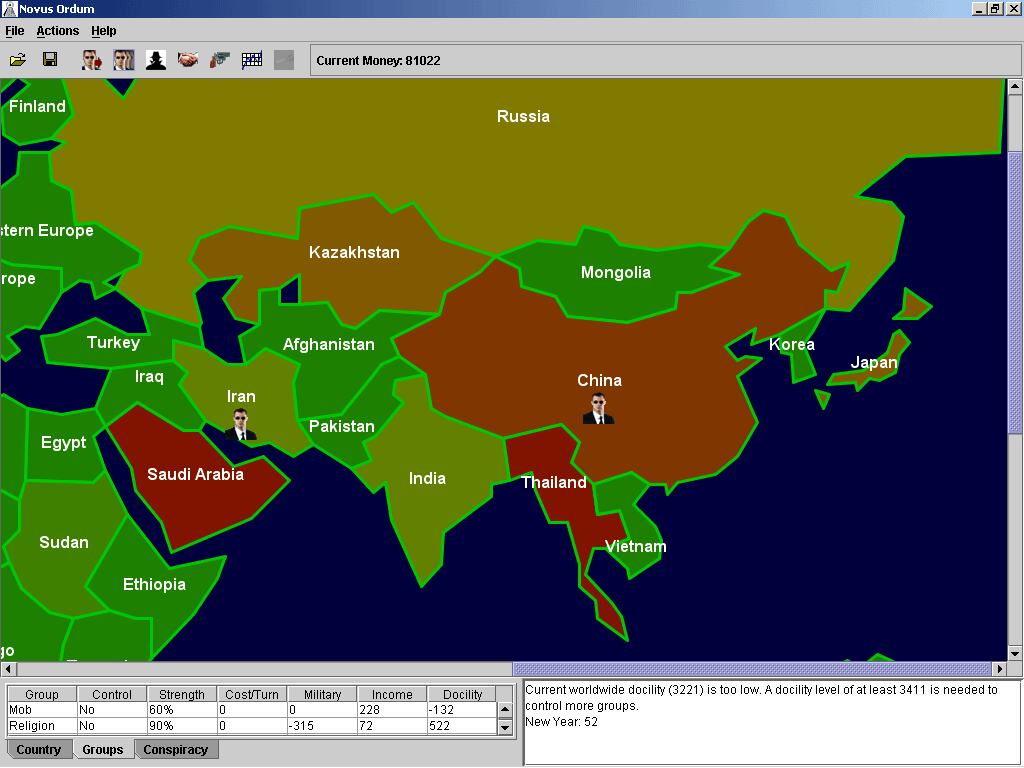Select the Religion row in groups table
The image size is (1024, 768).
[x=250, y=726]
